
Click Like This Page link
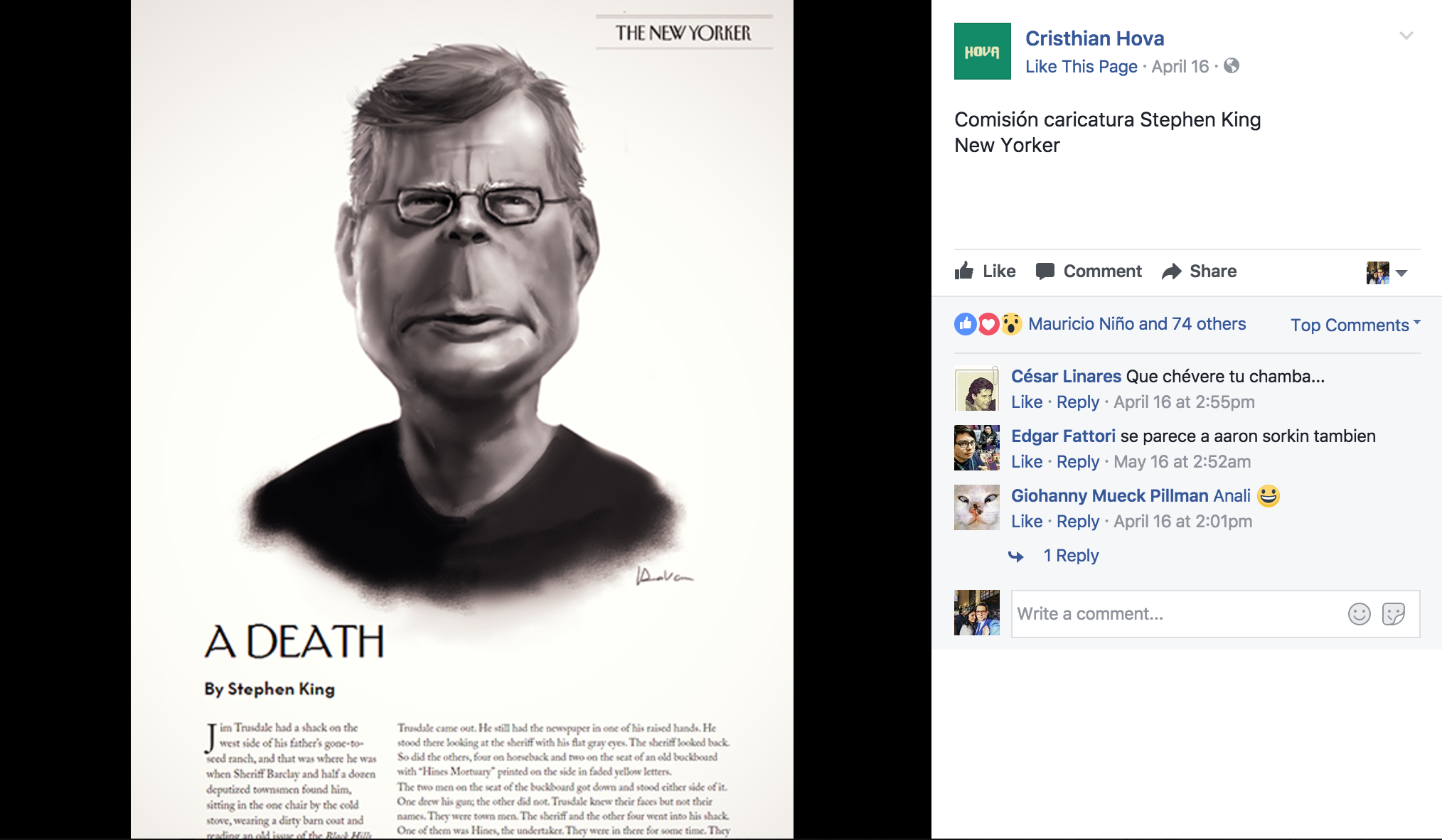pos(1081,67)
